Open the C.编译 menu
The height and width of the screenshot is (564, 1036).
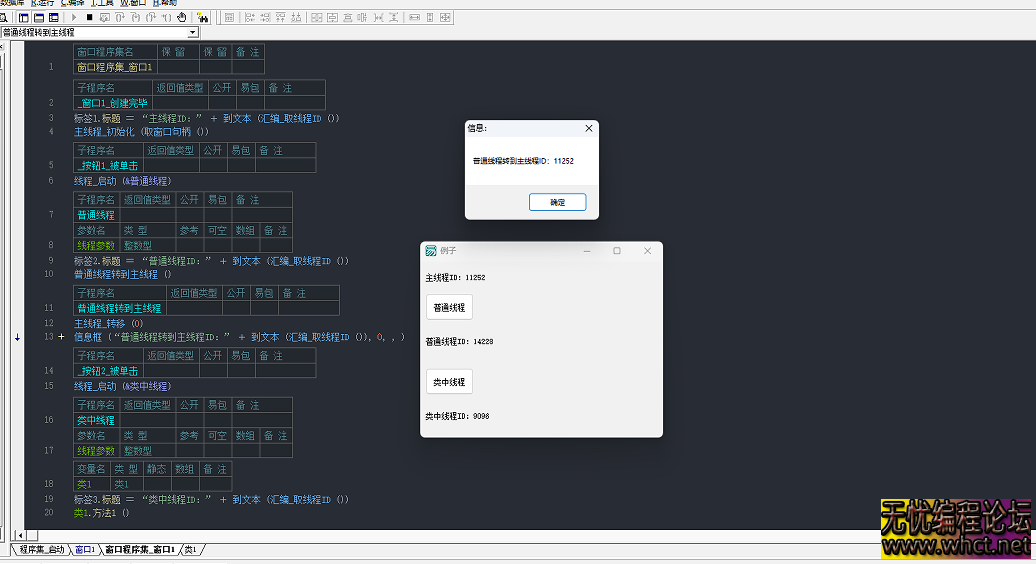[x=72, y=3]
